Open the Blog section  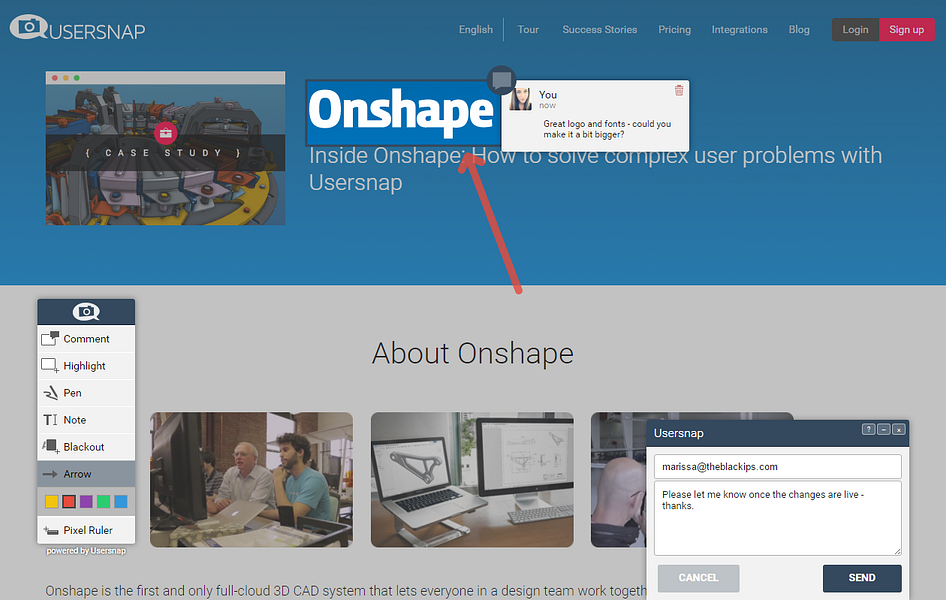[x=798, y=30]
